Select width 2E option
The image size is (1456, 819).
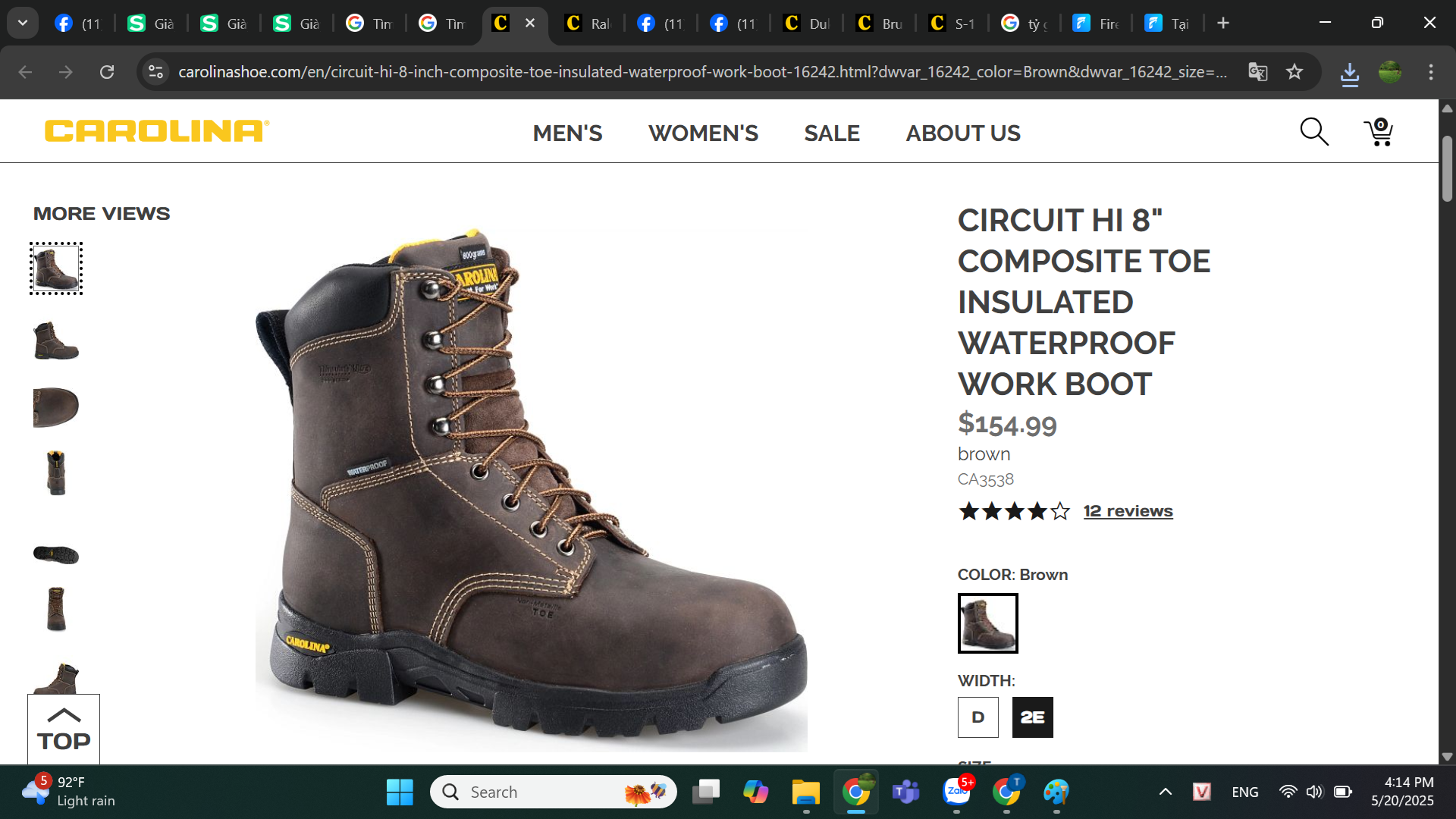click(x=1032, y=717)
